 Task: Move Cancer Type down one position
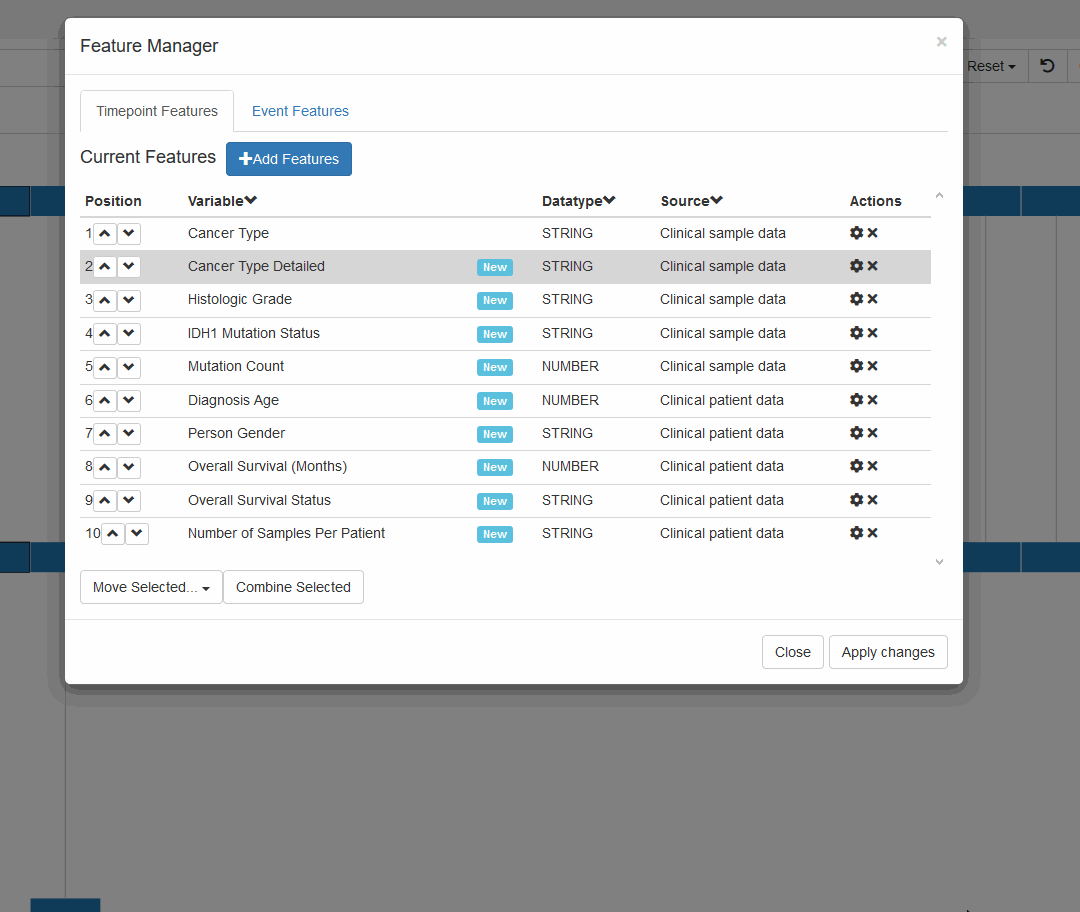pos(128,233)
